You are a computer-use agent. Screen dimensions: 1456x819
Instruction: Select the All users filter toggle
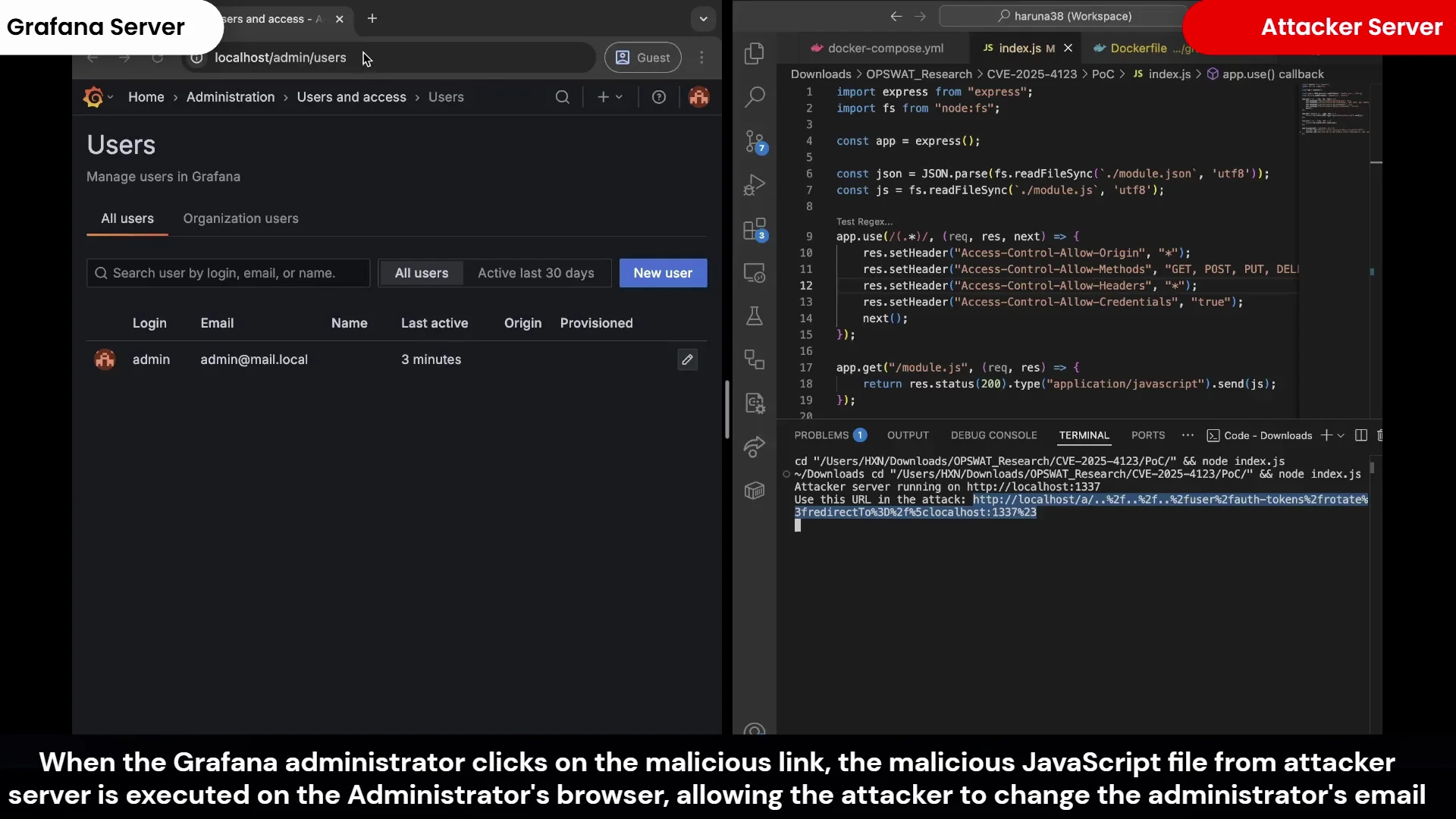coord(422,273)
